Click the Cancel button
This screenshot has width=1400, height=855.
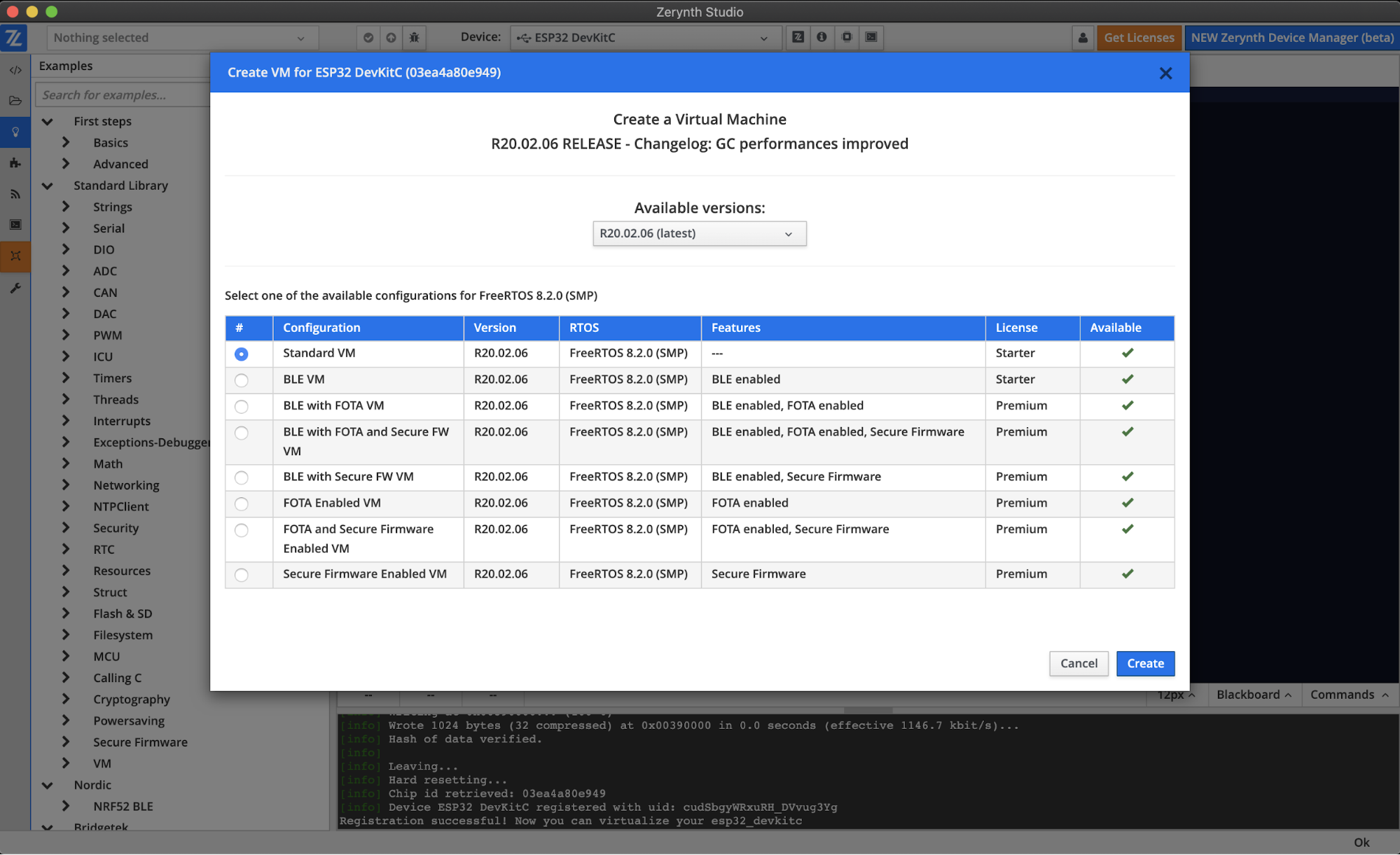tap(1078, 663)
